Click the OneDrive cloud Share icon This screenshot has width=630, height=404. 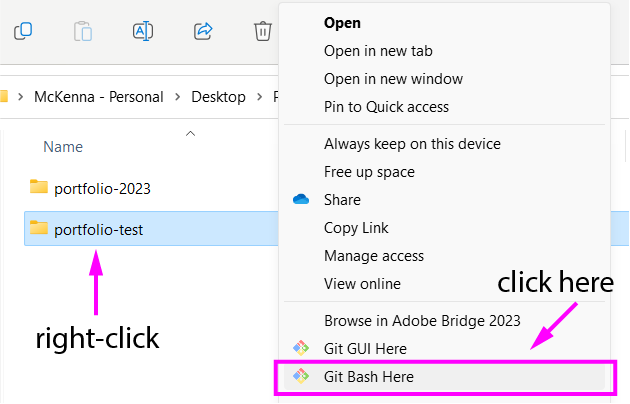[301, 200]
